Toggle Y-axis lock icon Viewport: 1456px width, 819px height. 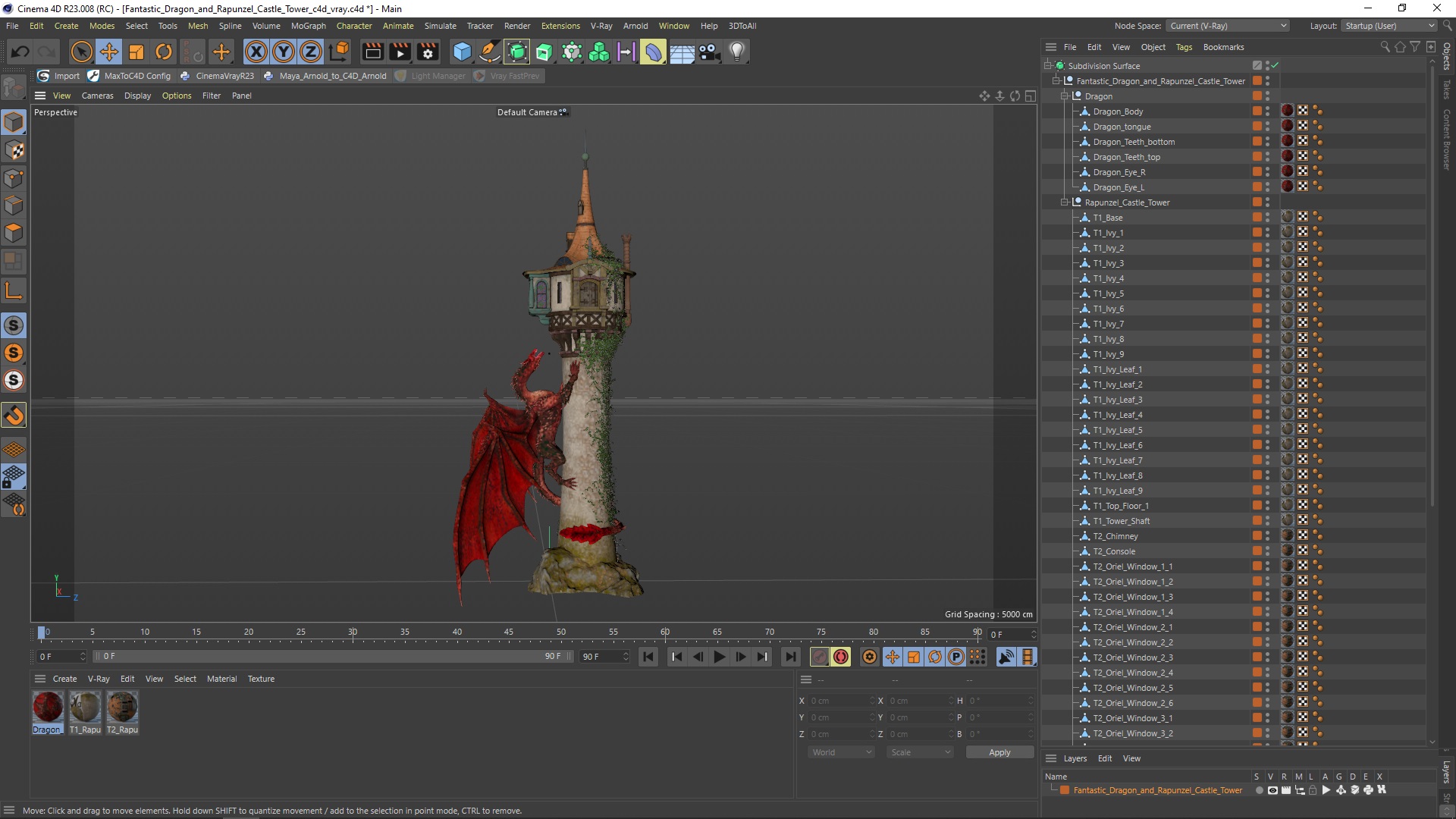pos(284,52)
